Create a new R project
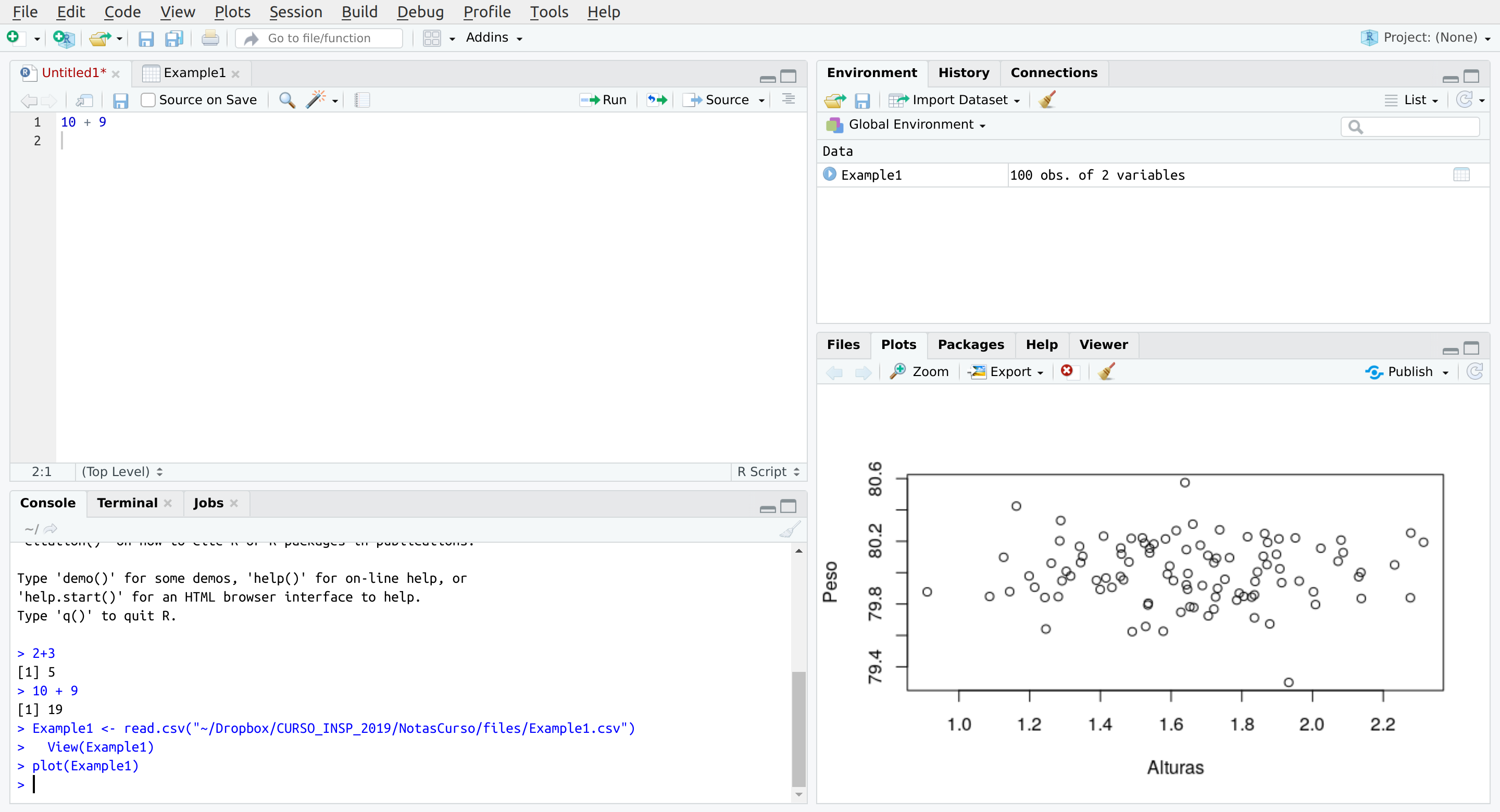1500x812 pixels. [x=63, y=39]
